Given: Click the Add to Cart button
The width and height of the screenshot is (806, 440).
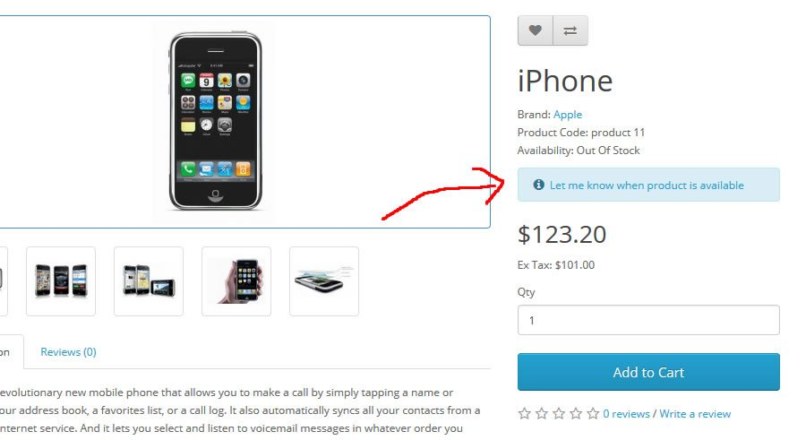Looking at the screenshot, I should 648,372.
